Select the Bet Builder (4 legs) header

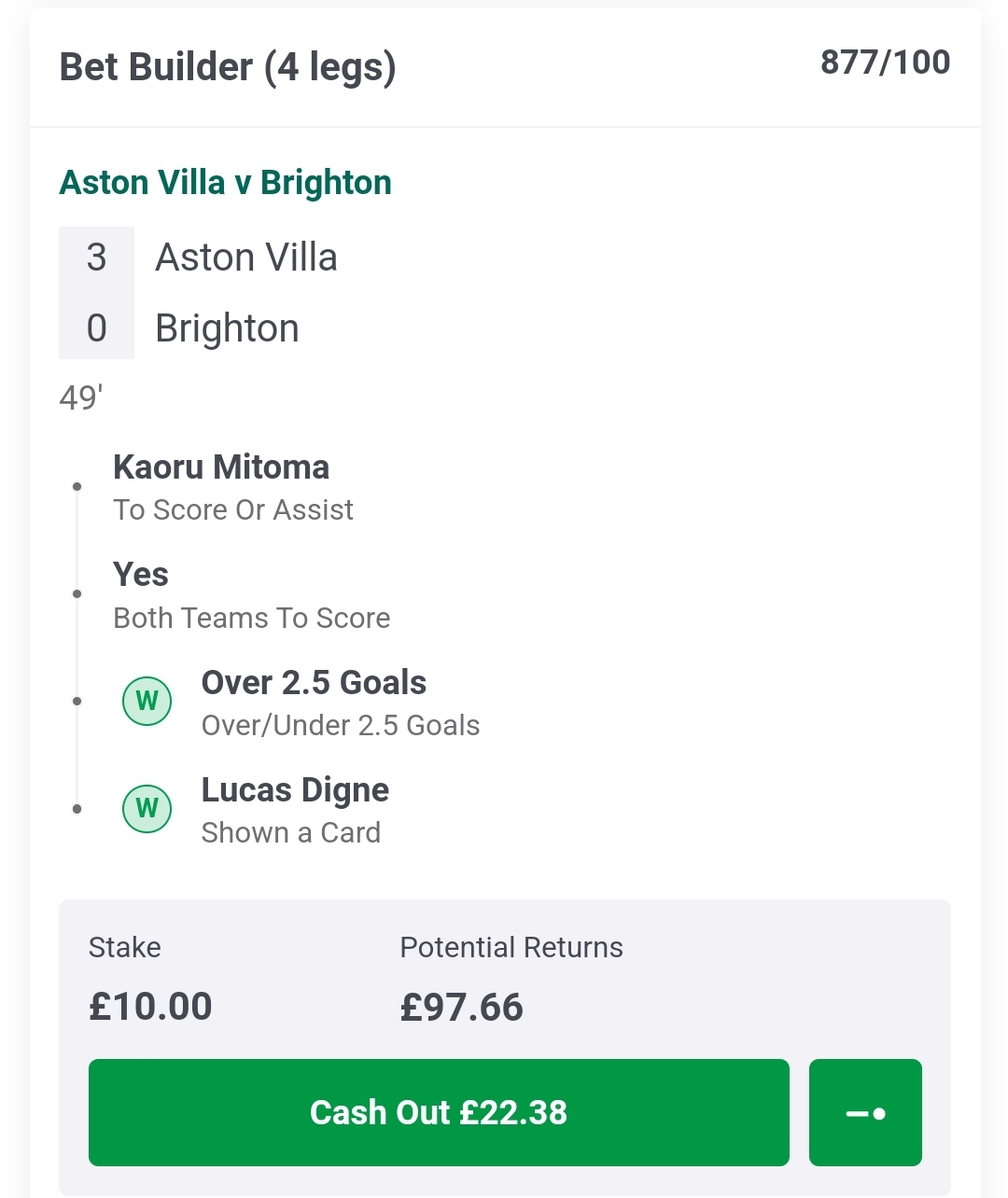228,67
